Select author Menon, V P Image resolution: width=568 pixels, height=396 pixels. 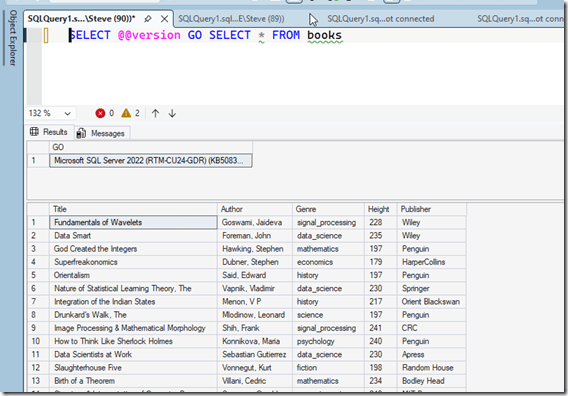pos(255,301)
